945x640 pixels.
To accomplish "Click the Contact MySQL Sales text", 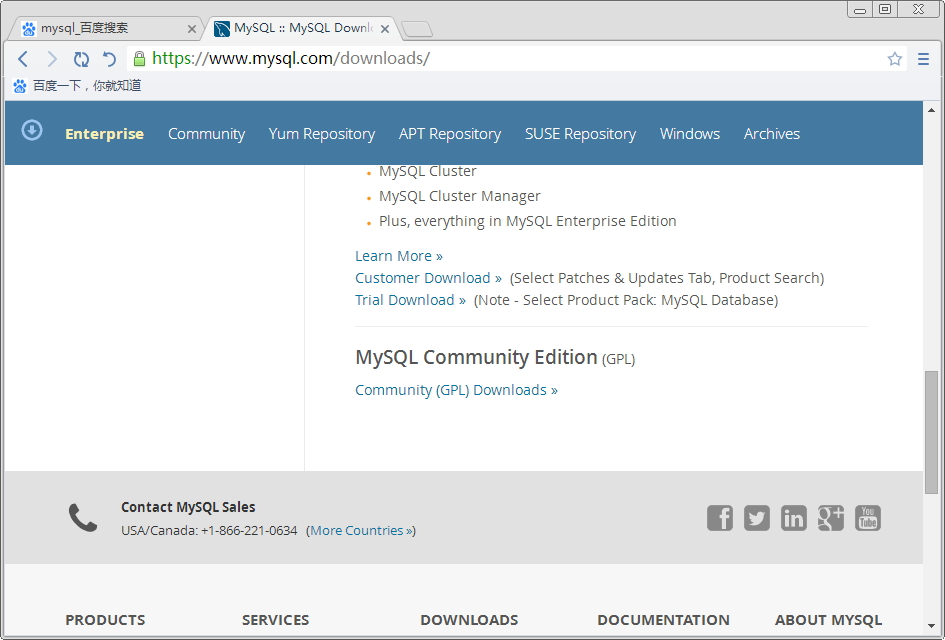I will pos(188,507).
